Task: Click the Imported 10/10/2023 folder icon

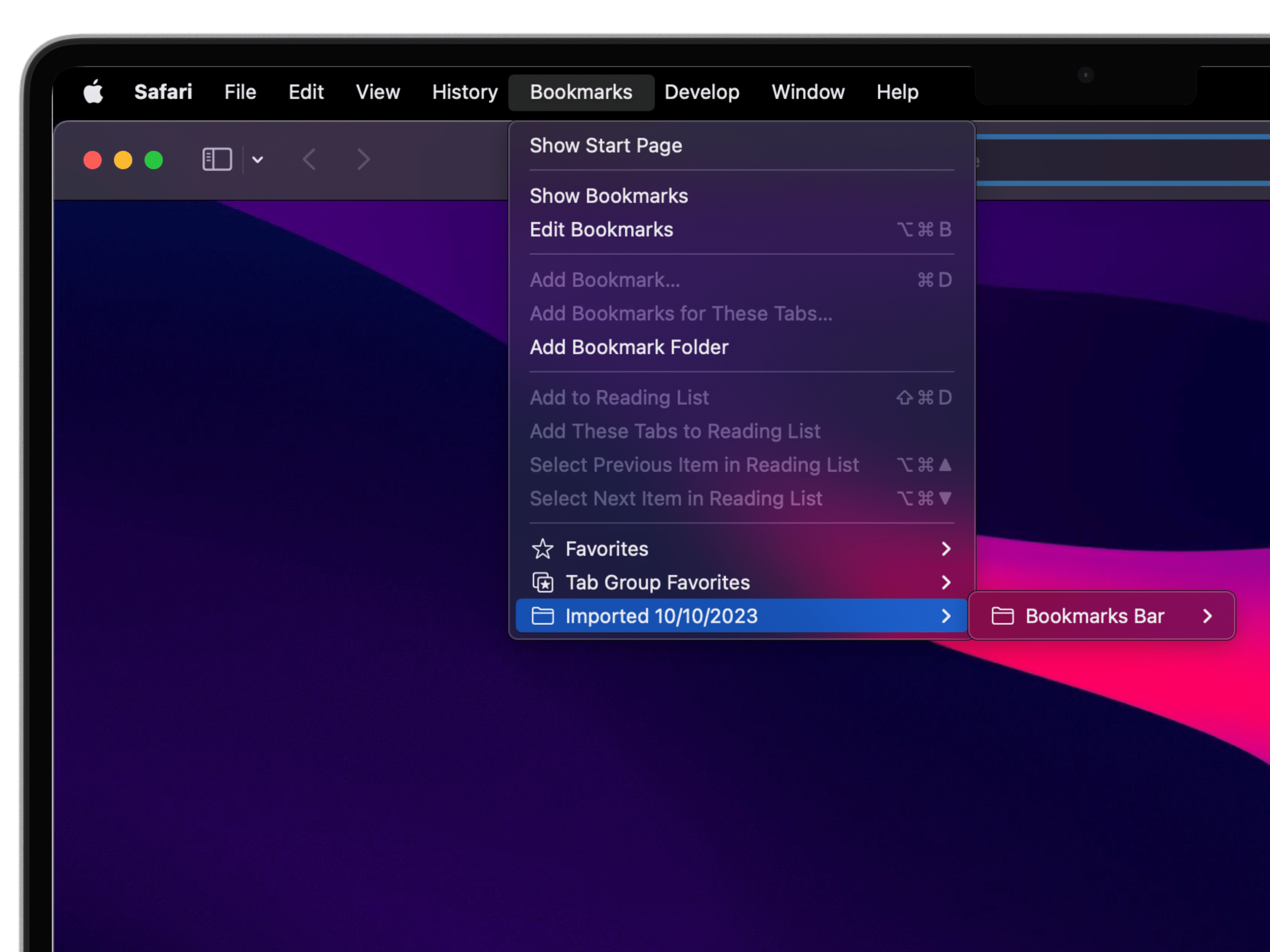Action: pyautogui.click(x=543, y=616)
